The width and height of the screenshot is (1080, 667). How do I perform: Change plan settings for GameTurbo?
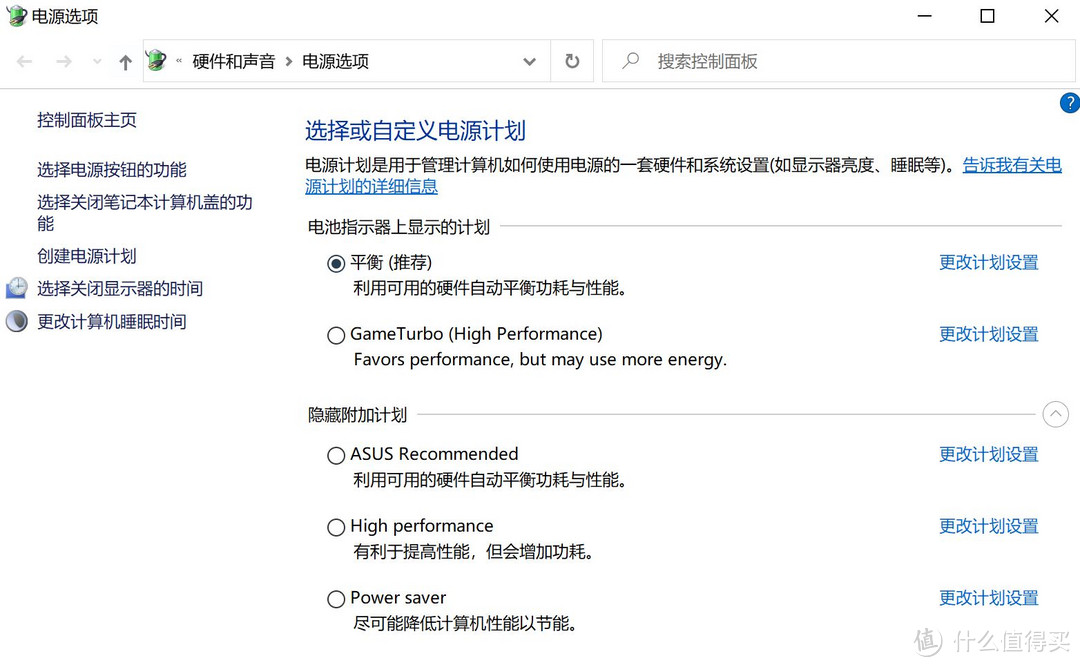989,334
